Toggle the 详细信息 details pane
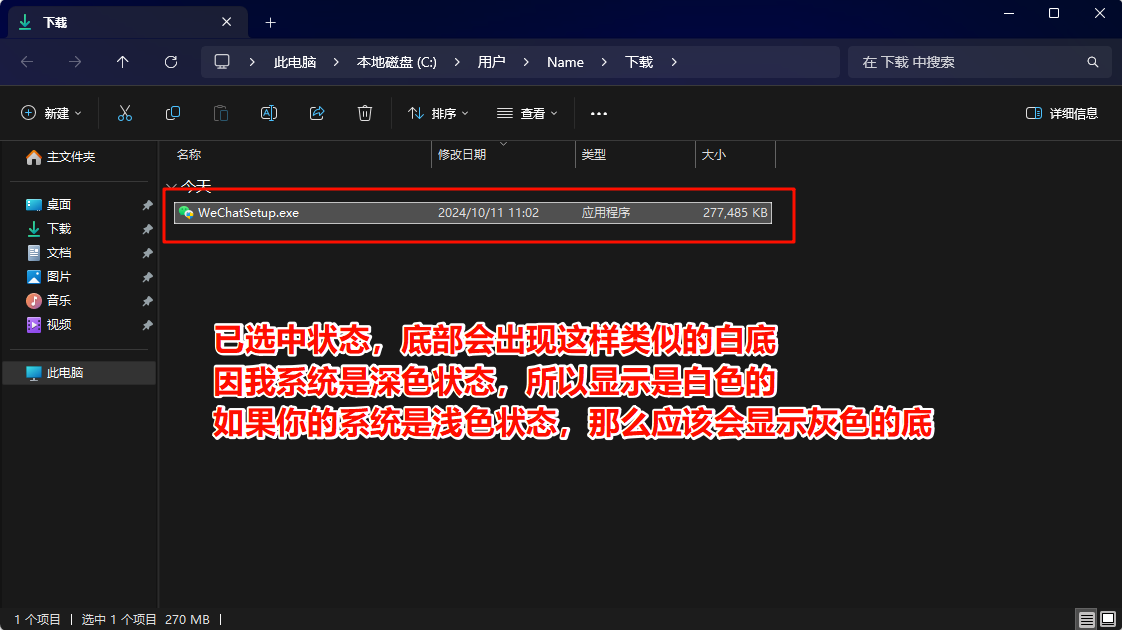Viewport: 1122px width, 630px height. tap(1062, 114)
